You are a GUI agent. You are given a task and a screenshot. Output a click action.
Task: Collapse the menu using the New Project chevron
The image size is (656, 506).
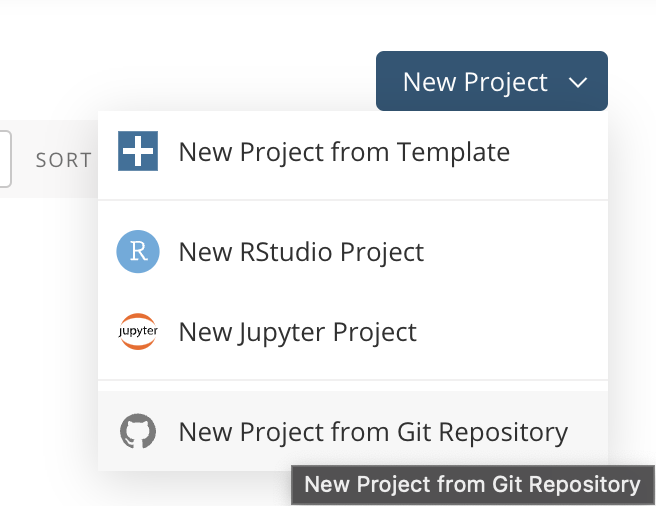(578, 82)
